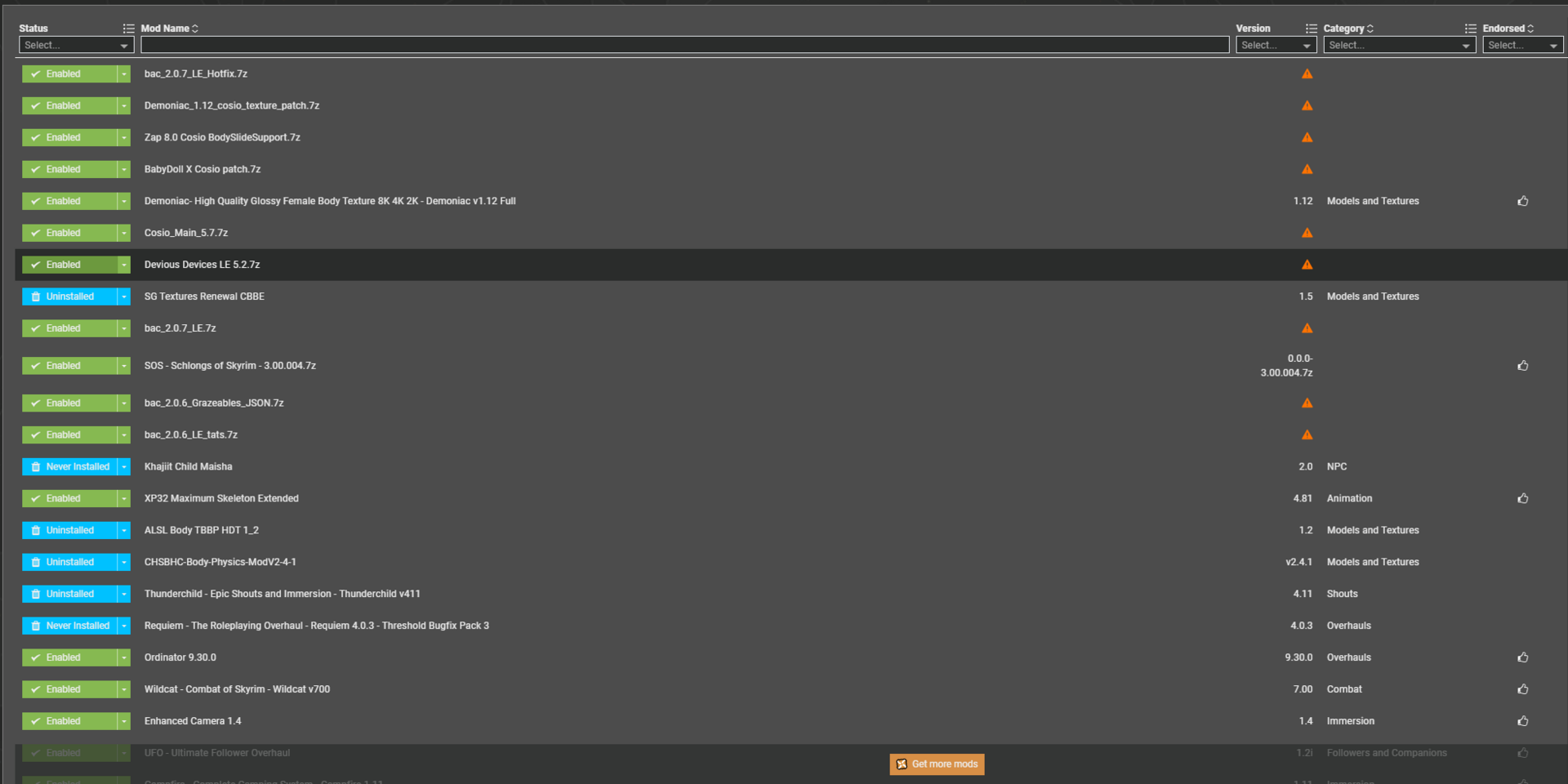Endorse Enhanced Camera 1.4 mod

pyautogui.click(x=1523, y=721)
